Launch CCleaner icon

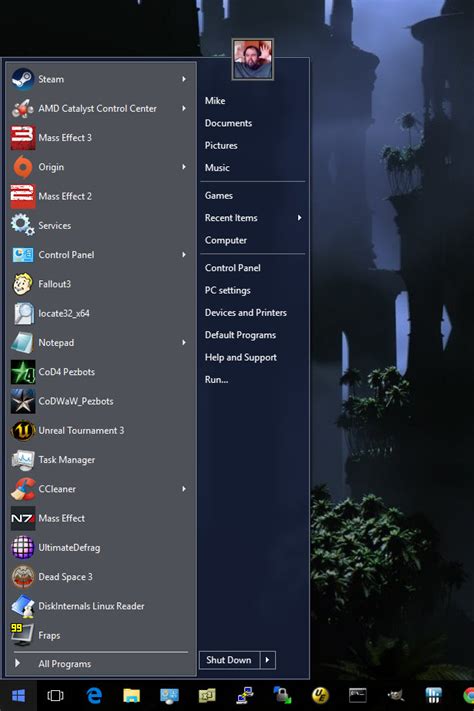pos(23,489)
